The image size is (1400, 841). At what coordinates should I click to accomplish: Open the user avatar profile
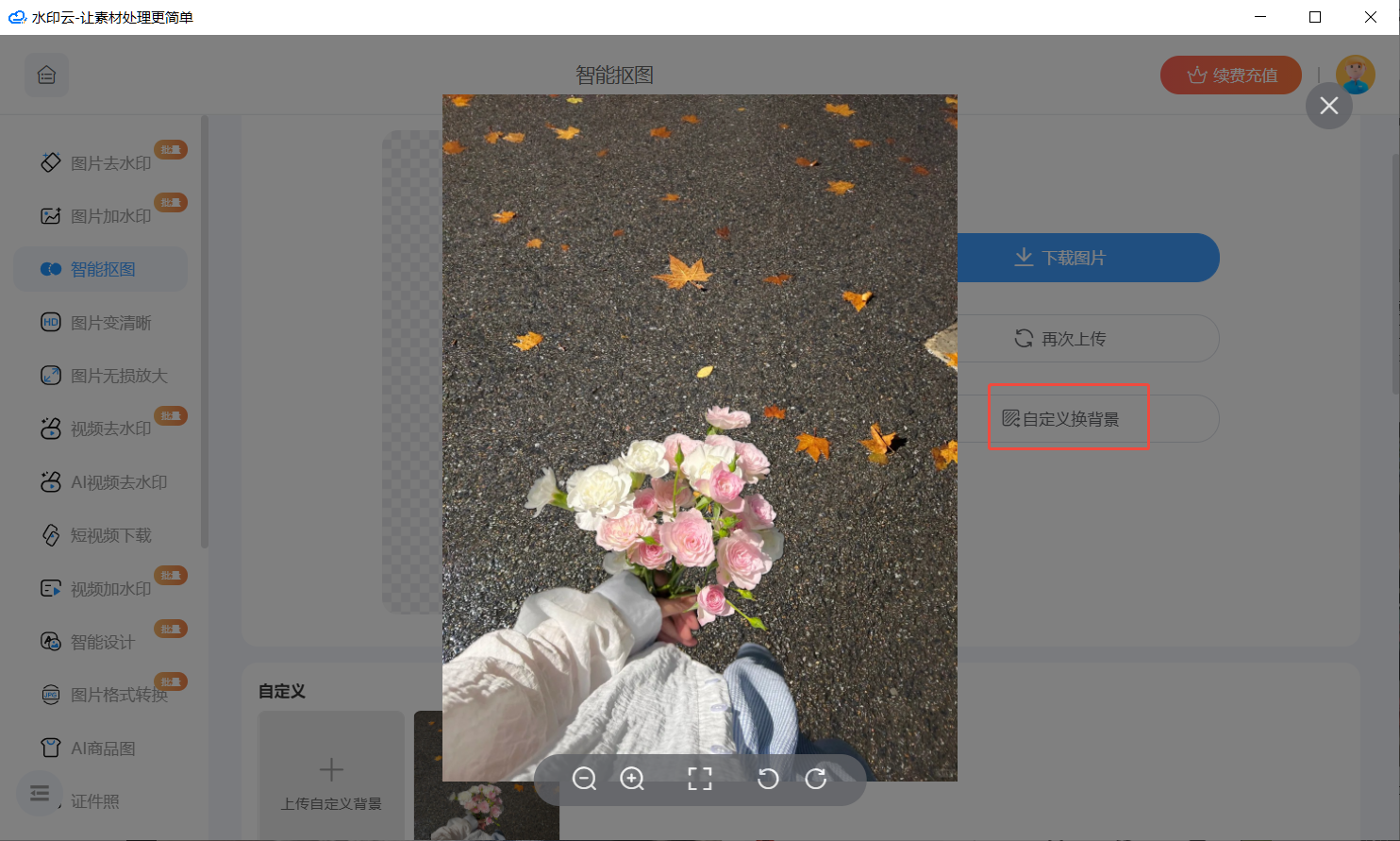1355,76
